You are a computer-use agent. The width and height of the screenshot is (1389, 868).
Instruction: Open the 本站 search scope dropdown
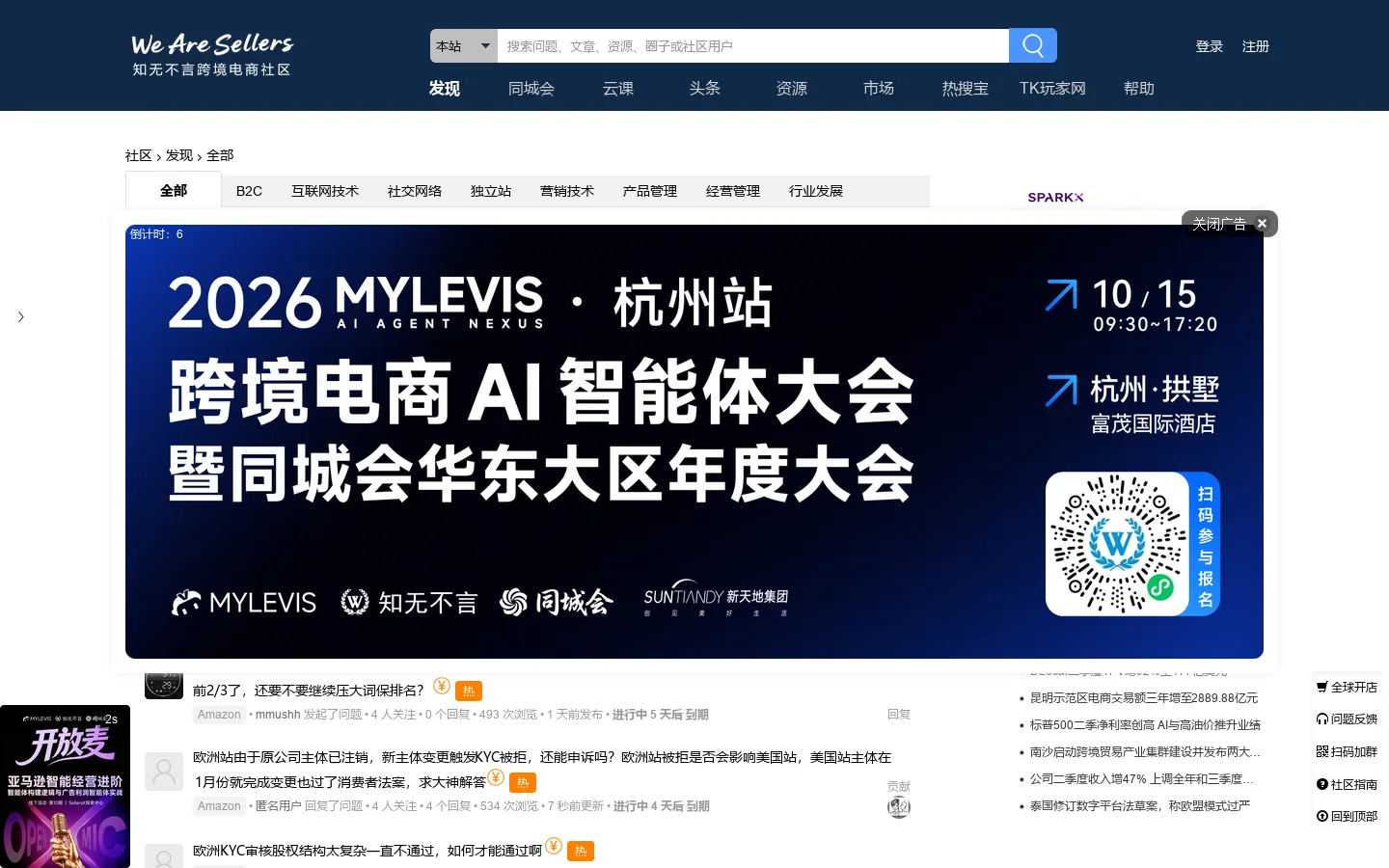click(x=464, y=45)
